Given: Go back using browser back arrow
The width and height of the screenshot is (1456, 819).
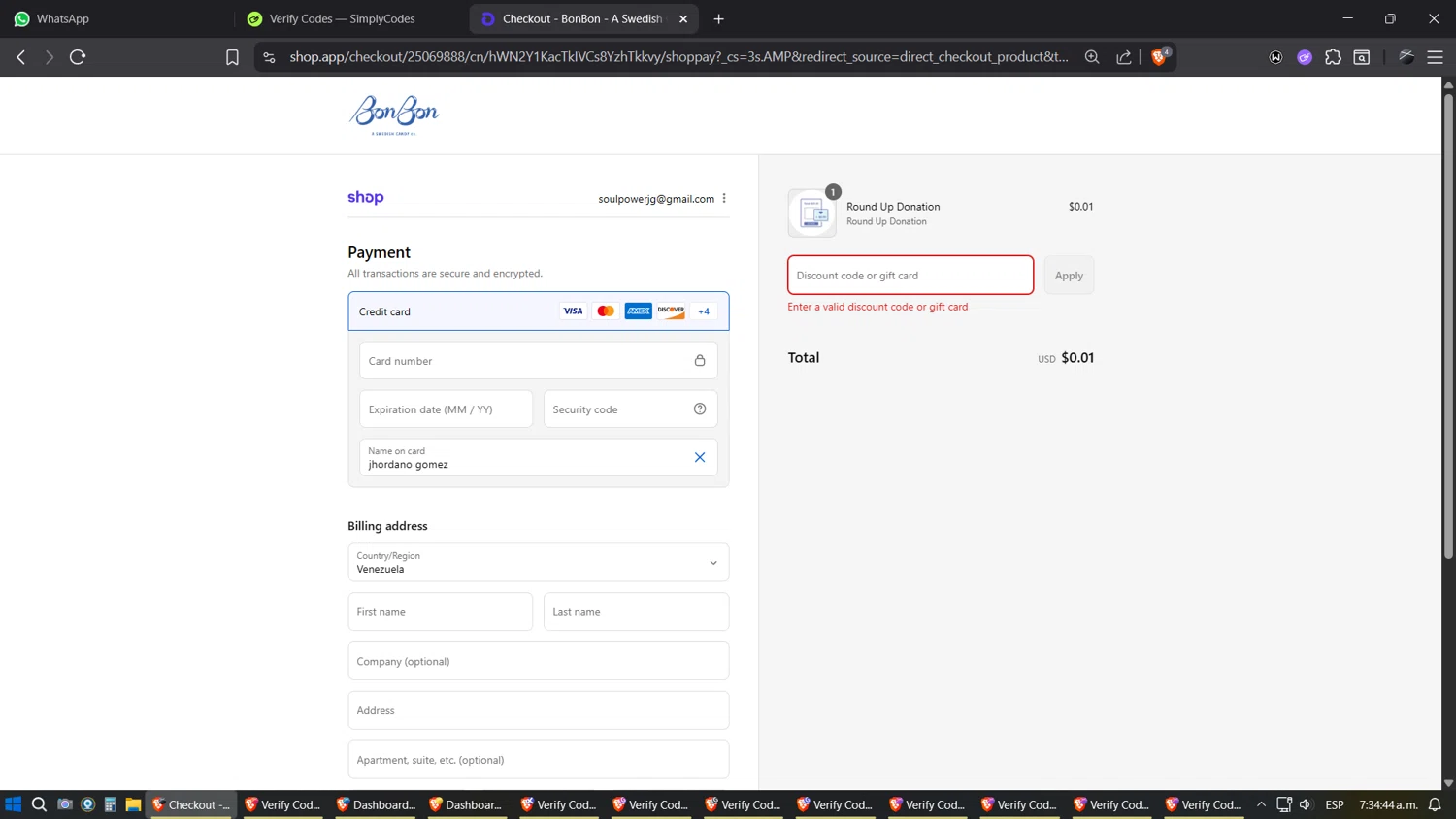Looking at the screenshot, I should (x=21, y=57).
